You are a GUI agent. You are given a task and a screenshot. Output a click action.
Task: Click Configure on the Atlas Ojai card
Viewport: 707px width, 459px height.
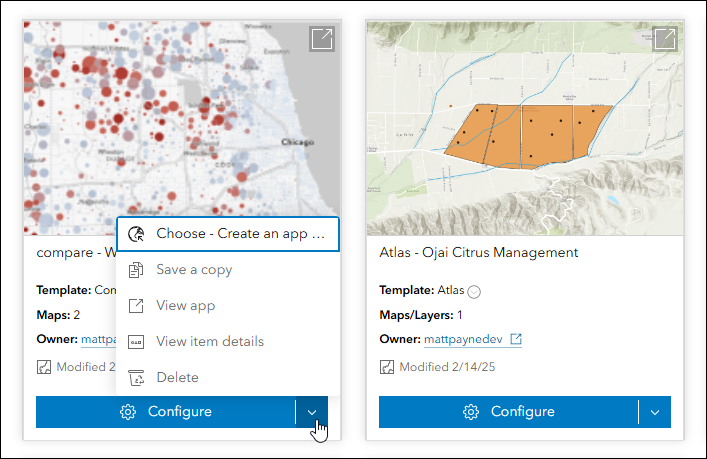[x=509, y=412]
